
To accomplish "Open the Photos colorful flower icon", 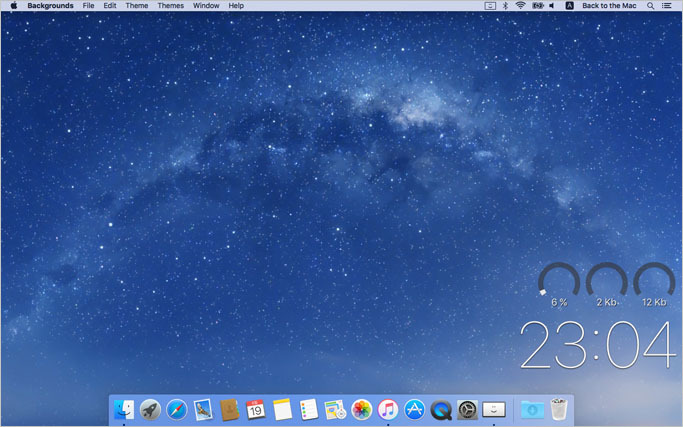I will 362,410.
